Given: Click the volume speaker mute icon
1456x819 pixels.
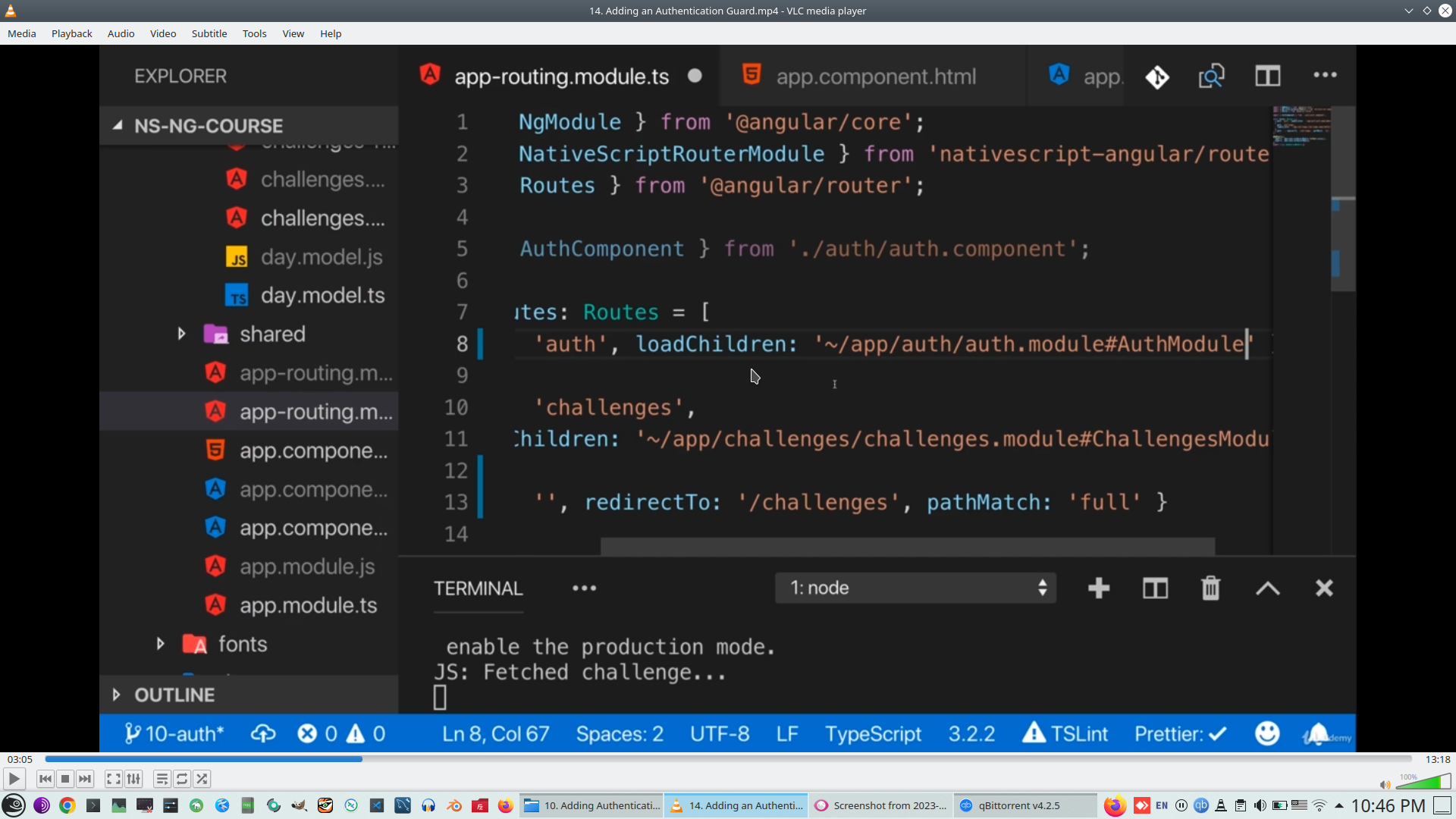Looking at the screenshot, I should click(1385, 784).
